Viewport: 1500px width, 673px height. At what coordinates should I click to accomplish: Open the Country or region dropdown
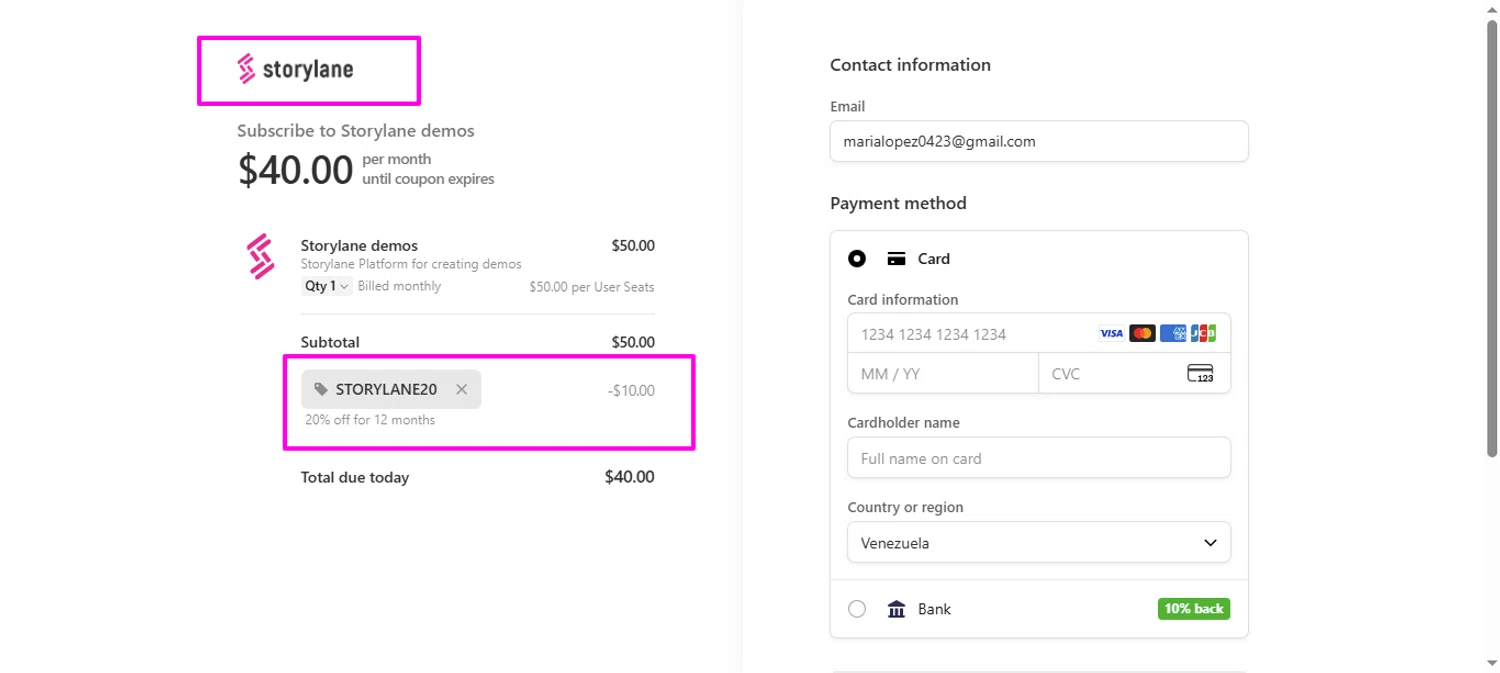click(1039, 543)
